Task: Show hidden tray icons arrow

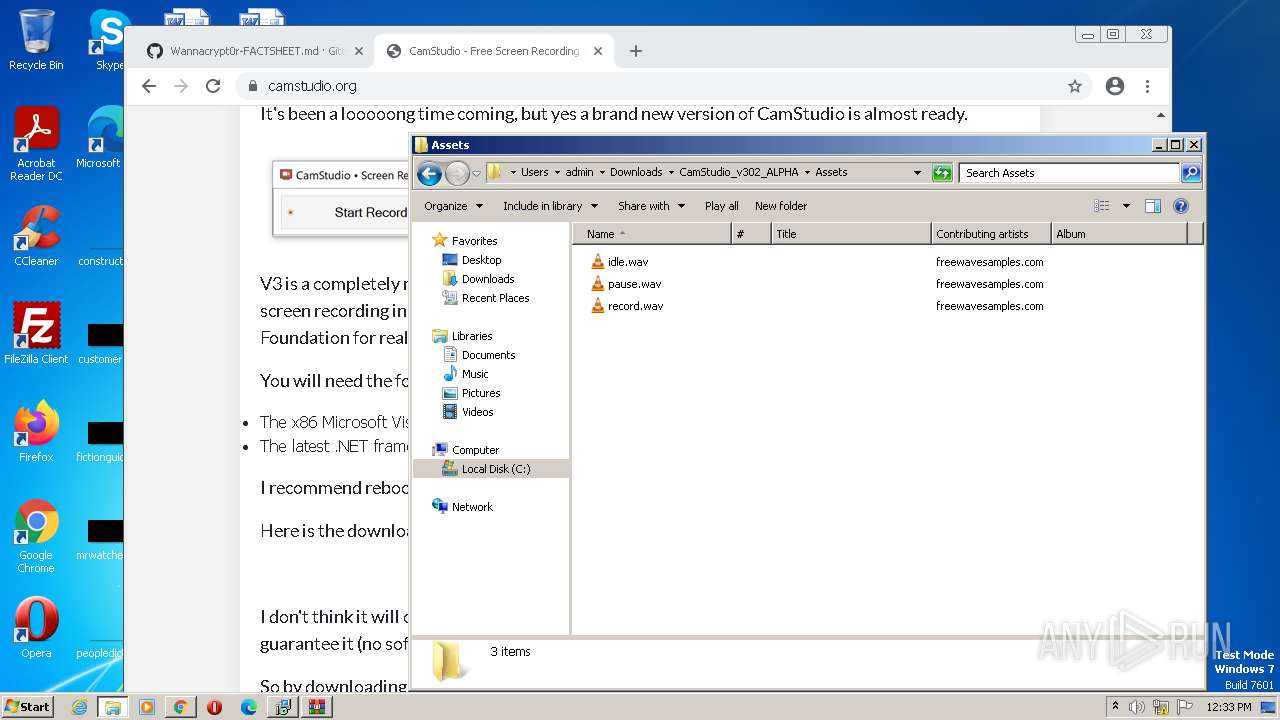Action: point(1116,707)
